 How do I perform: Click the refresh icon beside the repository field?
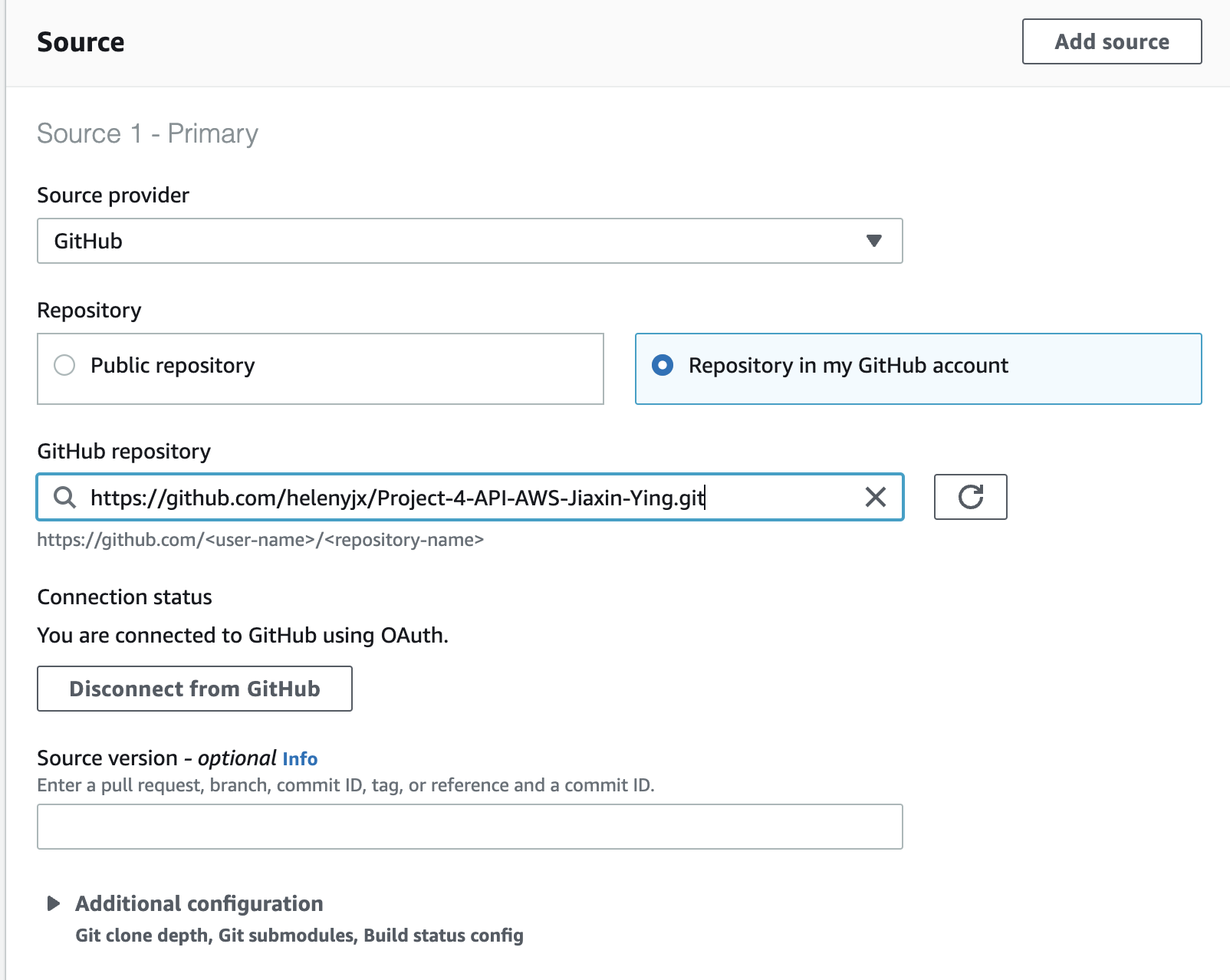(x=970, y=497)
